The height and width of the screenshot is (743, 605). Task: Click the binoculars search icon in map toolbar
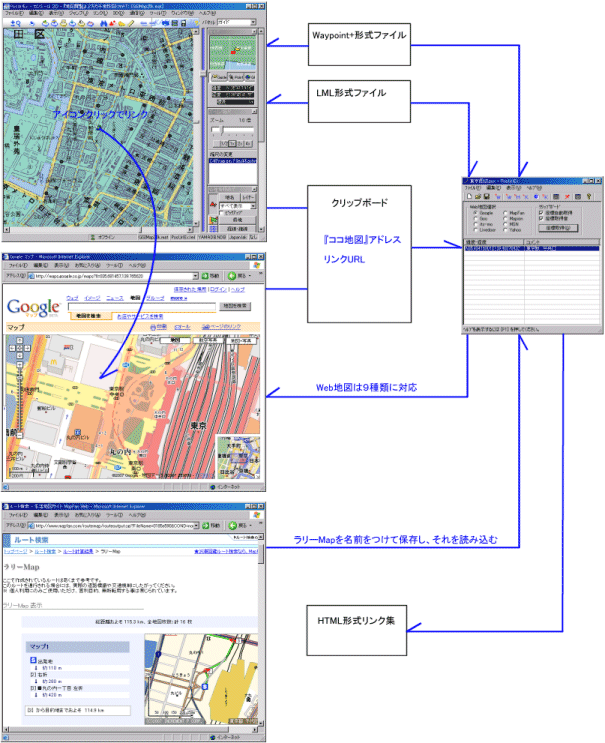pos(104,23)
